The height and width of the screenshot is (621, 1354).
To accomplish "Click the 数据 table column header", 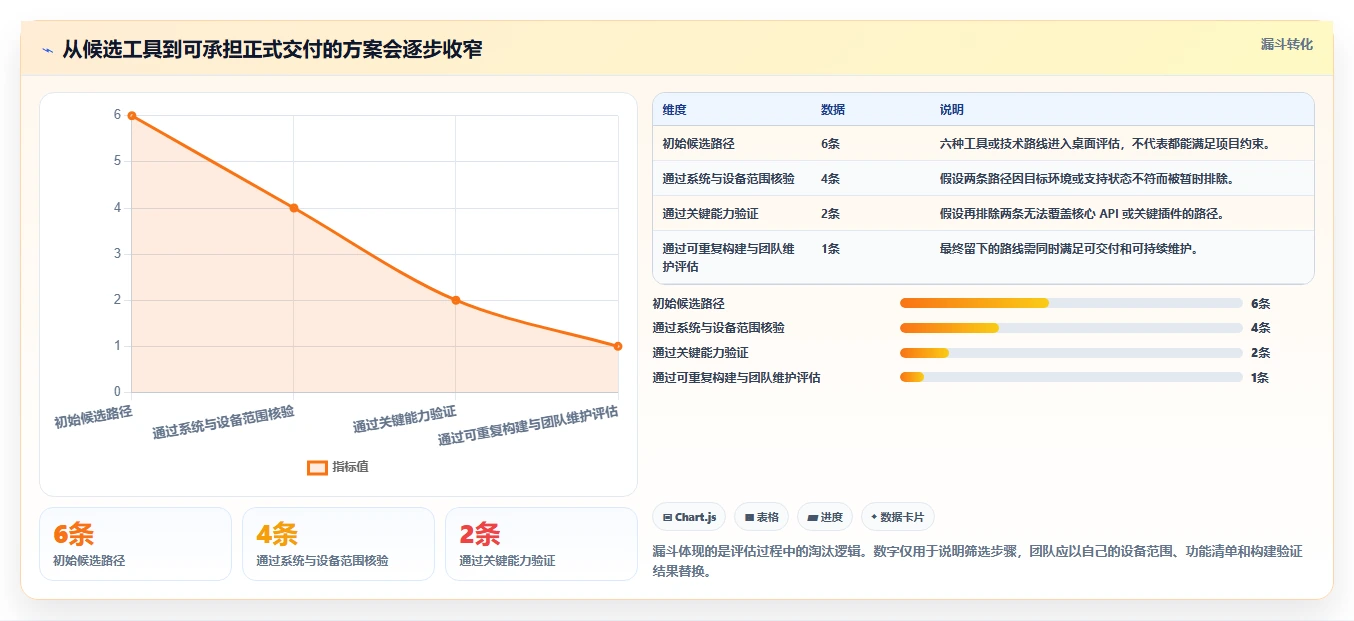I will click(x=833, y=110).
